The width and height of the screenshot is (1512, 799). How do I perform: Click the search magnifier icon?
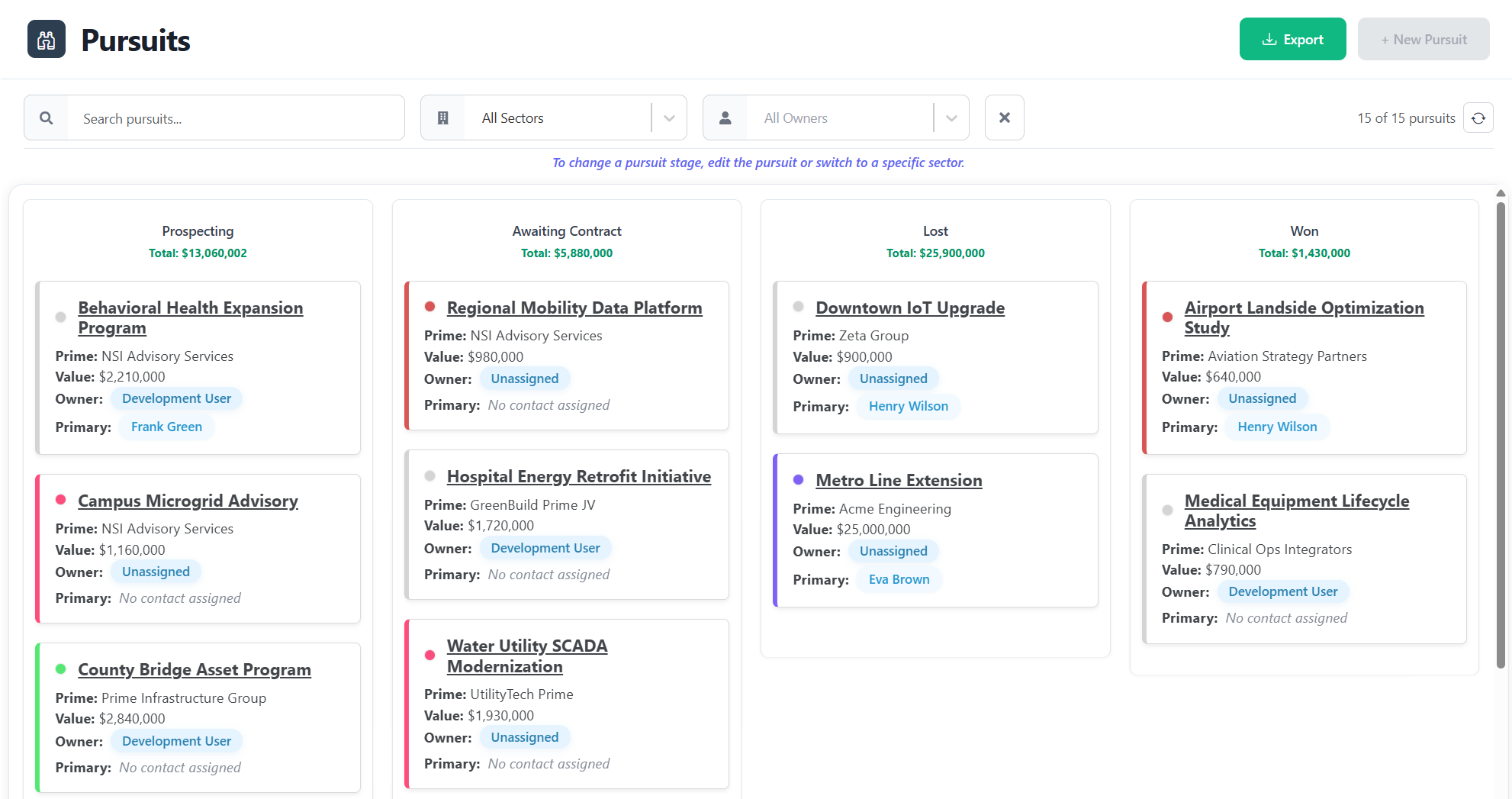[x=47, y=118]
